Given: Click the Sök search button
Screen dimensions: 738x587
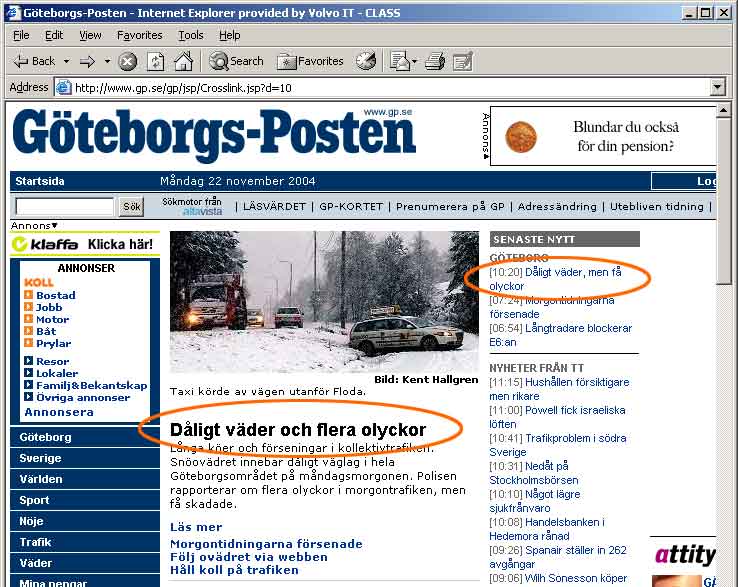Looking at the screenshot, I should tap(131, 206).
